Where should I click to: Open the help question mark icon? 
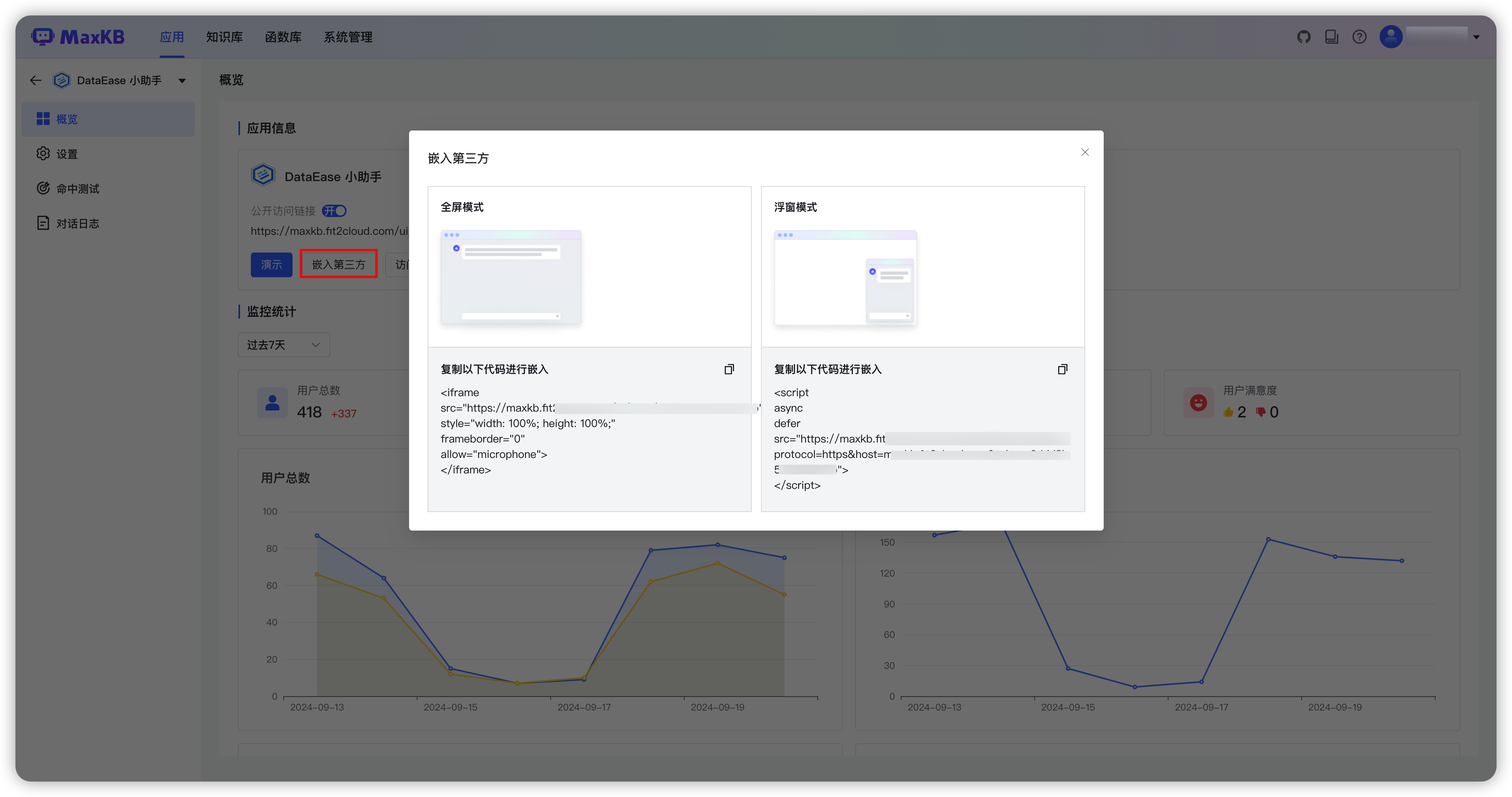1360,37
